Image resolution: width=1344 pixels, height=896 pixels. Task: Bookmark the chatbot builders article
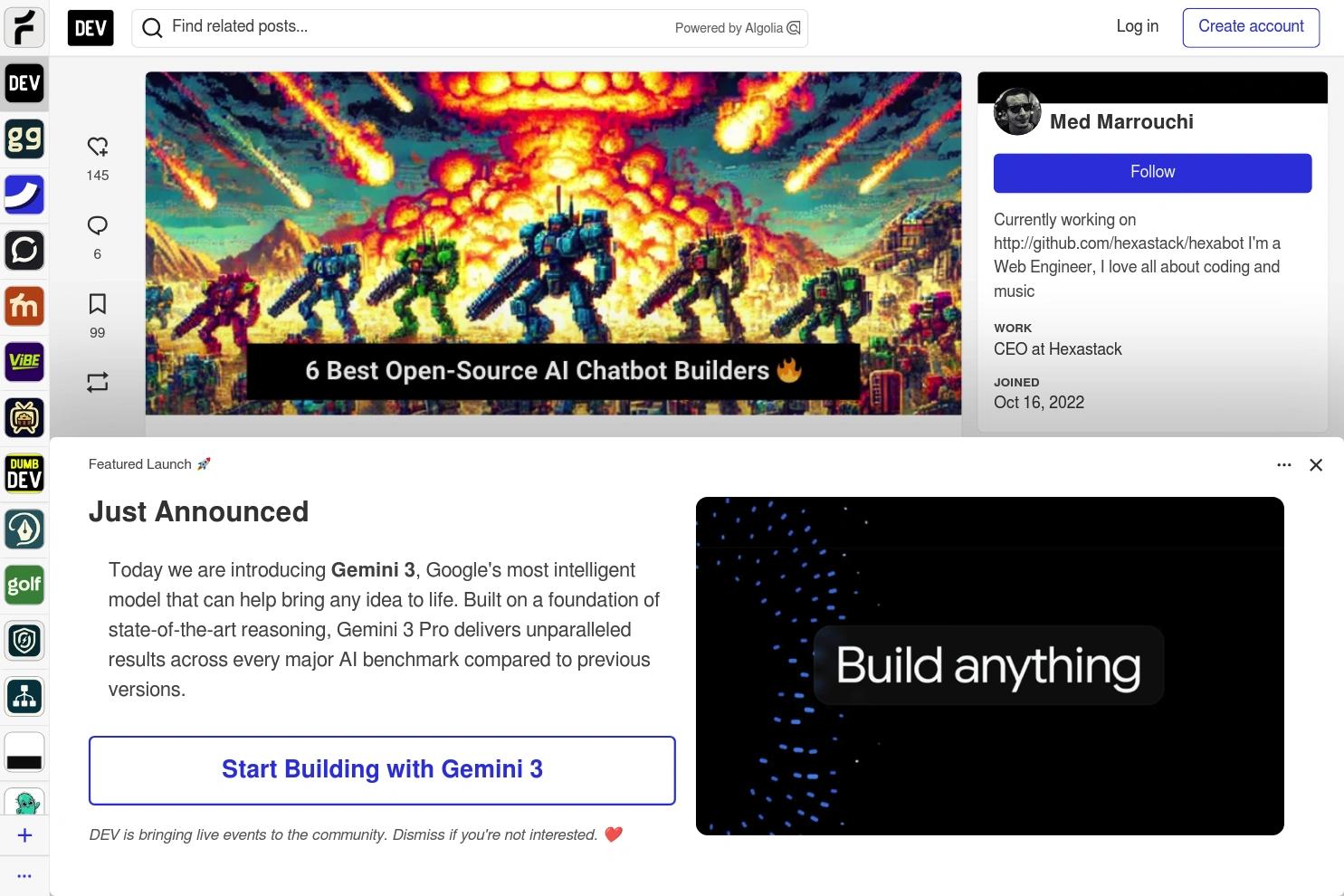[97, 304]
